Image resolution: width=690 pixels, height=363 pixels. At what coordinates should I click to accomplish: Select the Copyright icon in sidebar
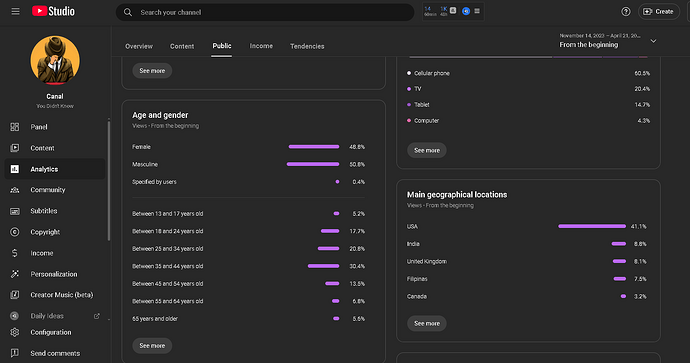point(15,232)
